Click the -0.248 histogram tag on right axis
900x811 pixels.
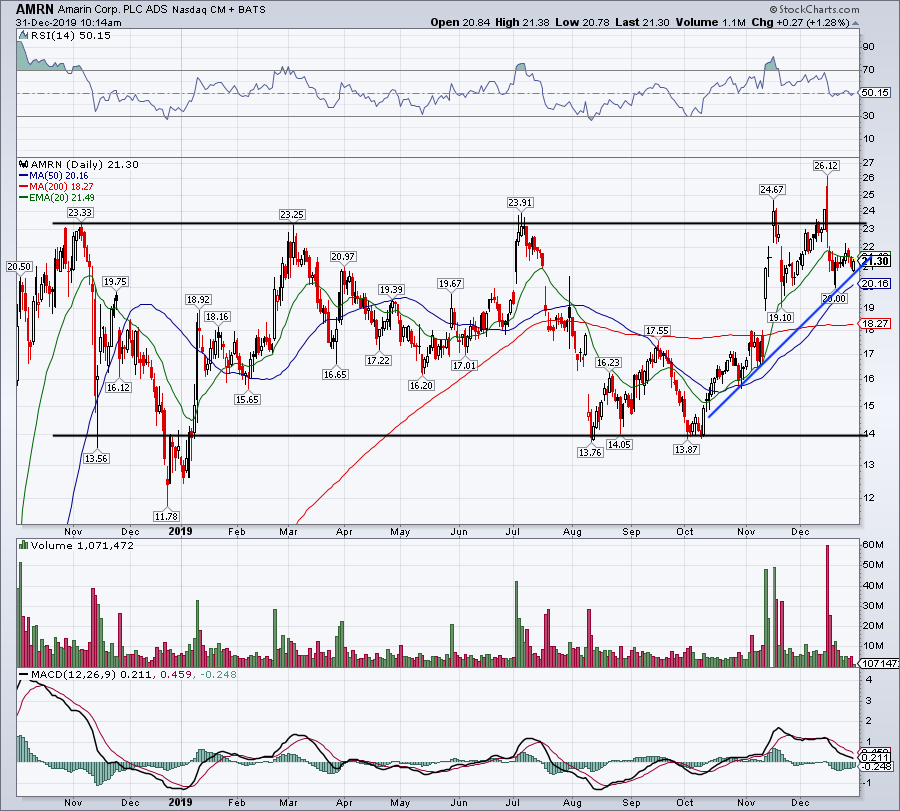(876, 767)
